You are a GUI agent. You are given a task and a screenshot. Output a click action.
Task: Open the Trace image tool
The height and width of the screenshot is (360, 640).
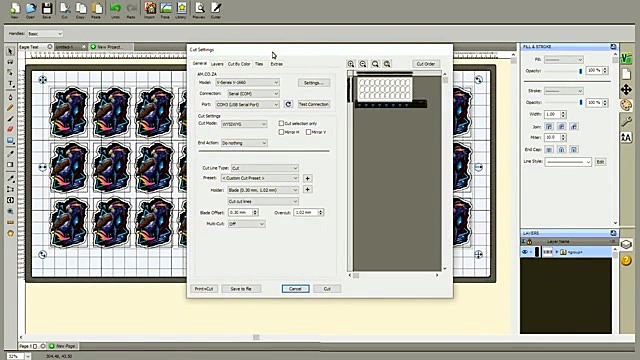[x=165, y=10]
